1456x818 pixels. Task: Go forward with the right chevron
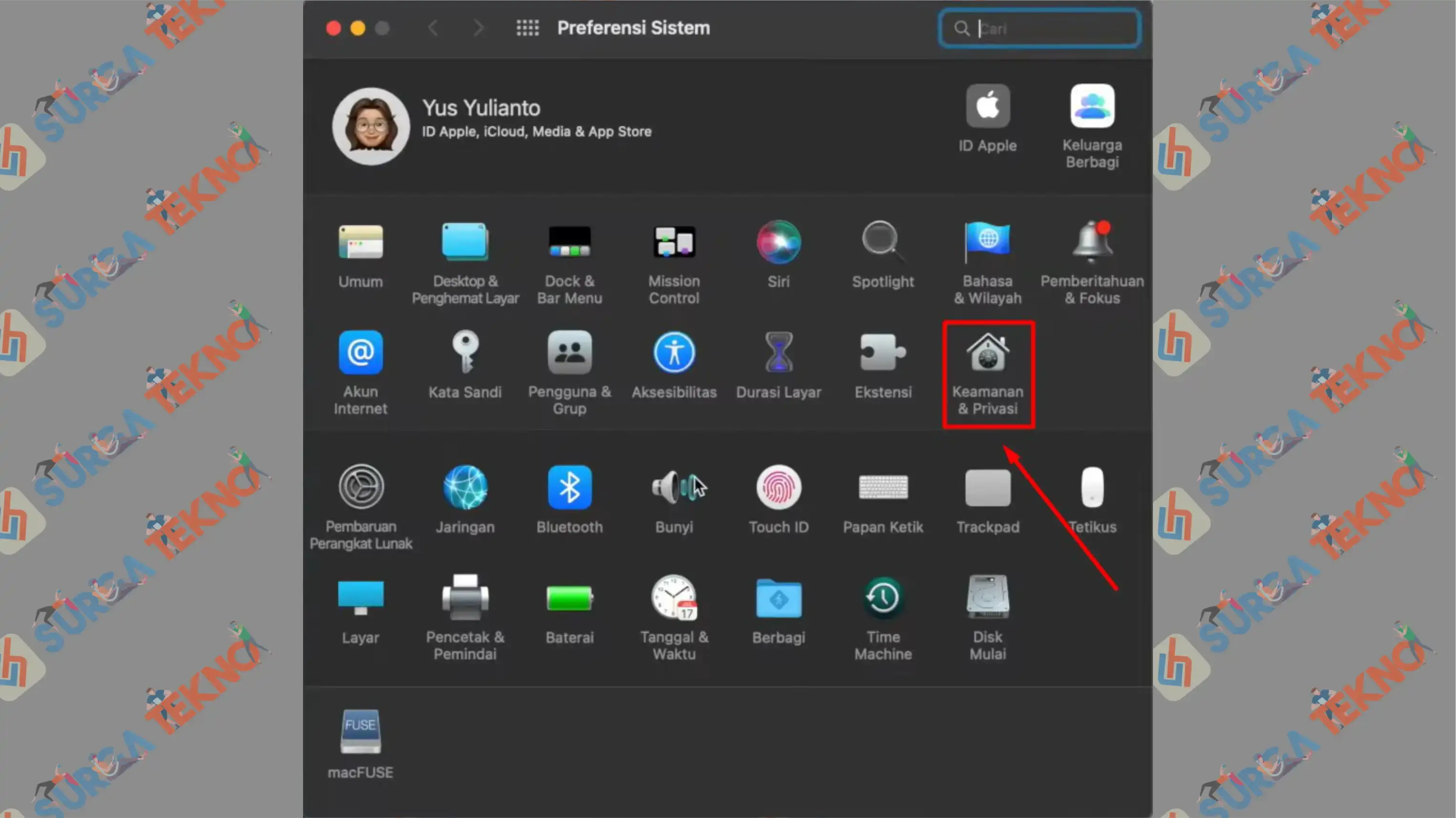[478, 28]
